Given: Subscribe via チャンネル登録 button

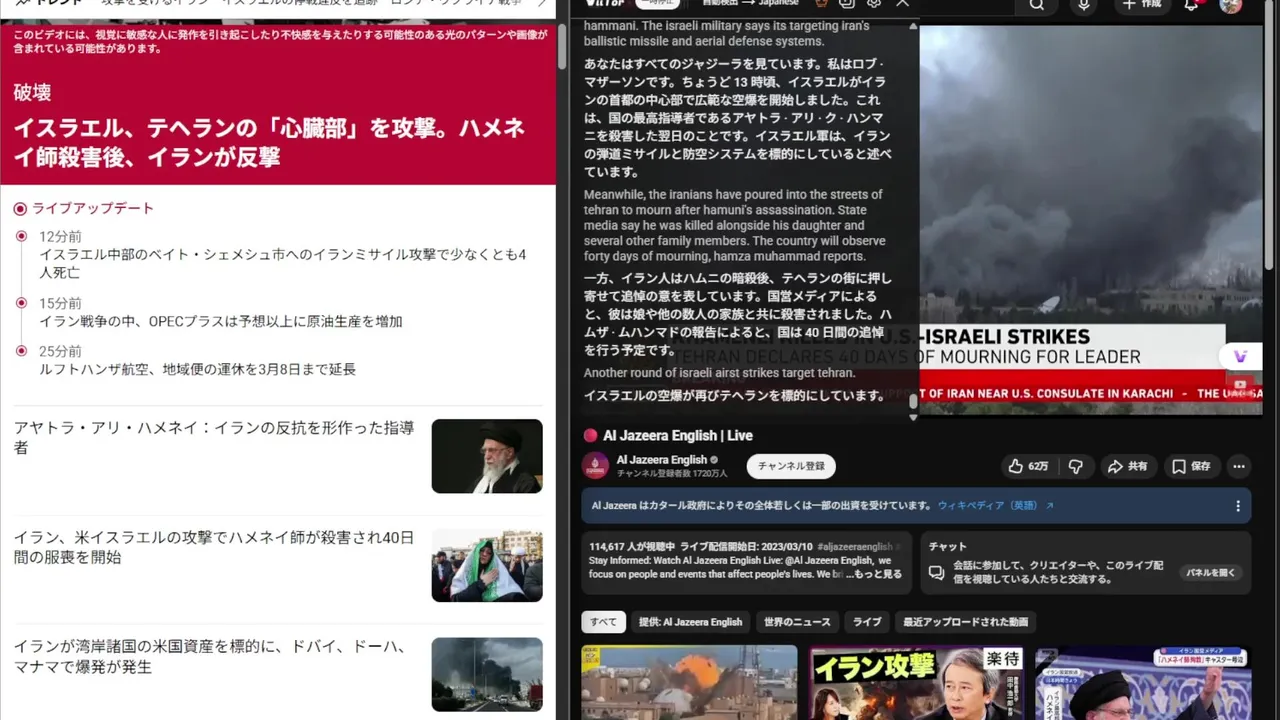Looking at the screenshot, I should coord(791,466).
